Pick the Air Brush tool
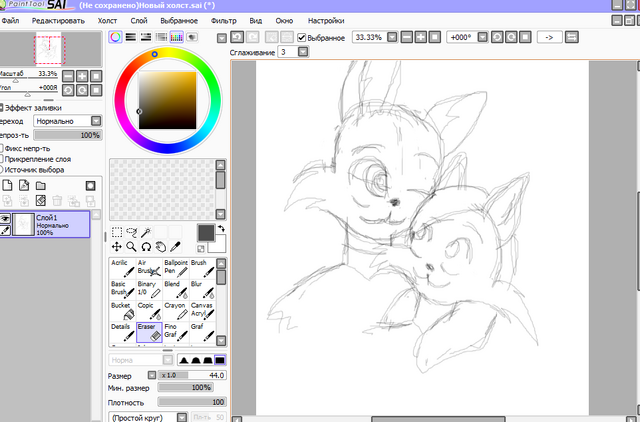 click(x=149, y=268)
